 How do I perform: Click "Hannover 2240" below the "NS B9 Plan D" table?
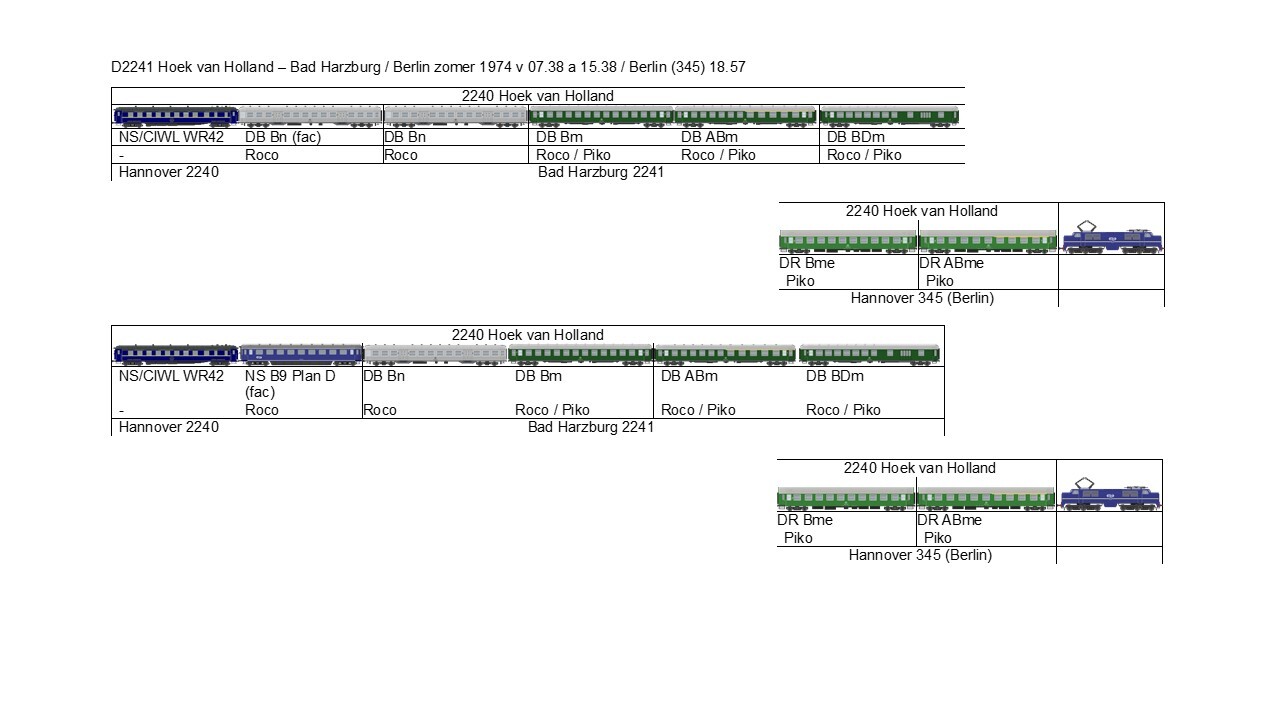point(168,427)
